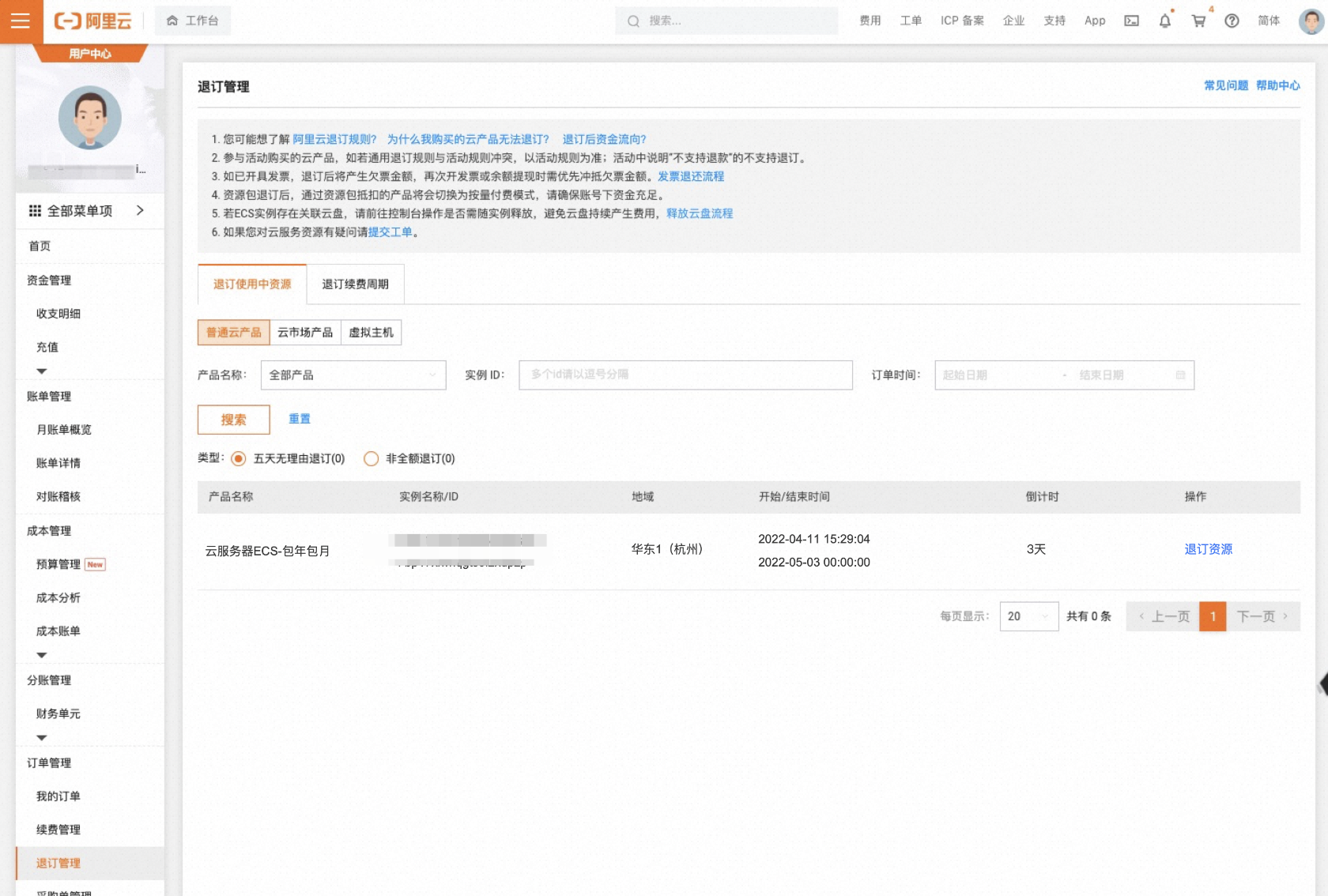Image resolution: width=1328 pixels, height=896 pixels.
Task: Select the 五天无理由退订 radio button
Action: coord(238,459)
